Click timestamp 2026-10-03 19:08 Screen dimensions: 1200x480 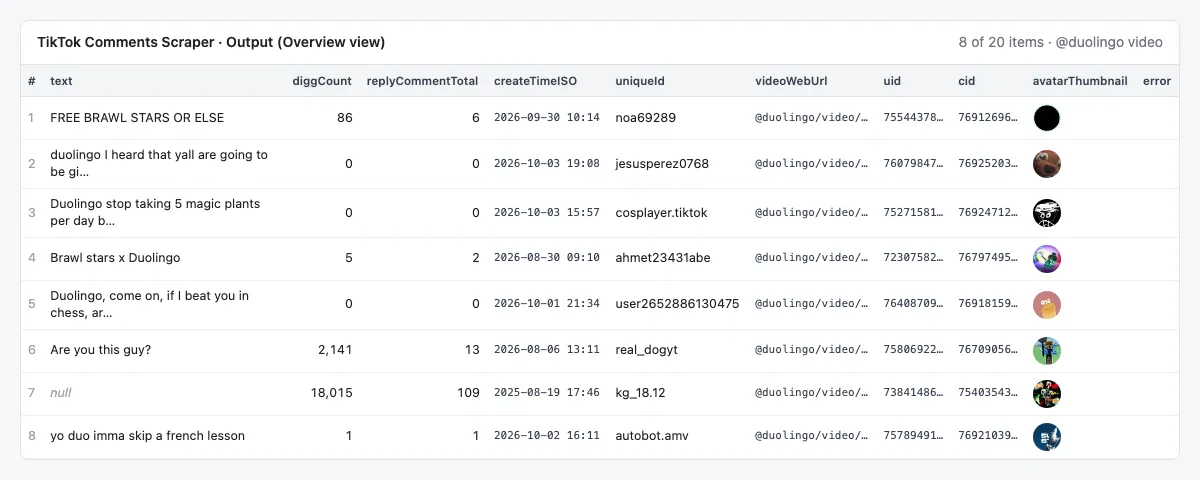click(547, 164)
